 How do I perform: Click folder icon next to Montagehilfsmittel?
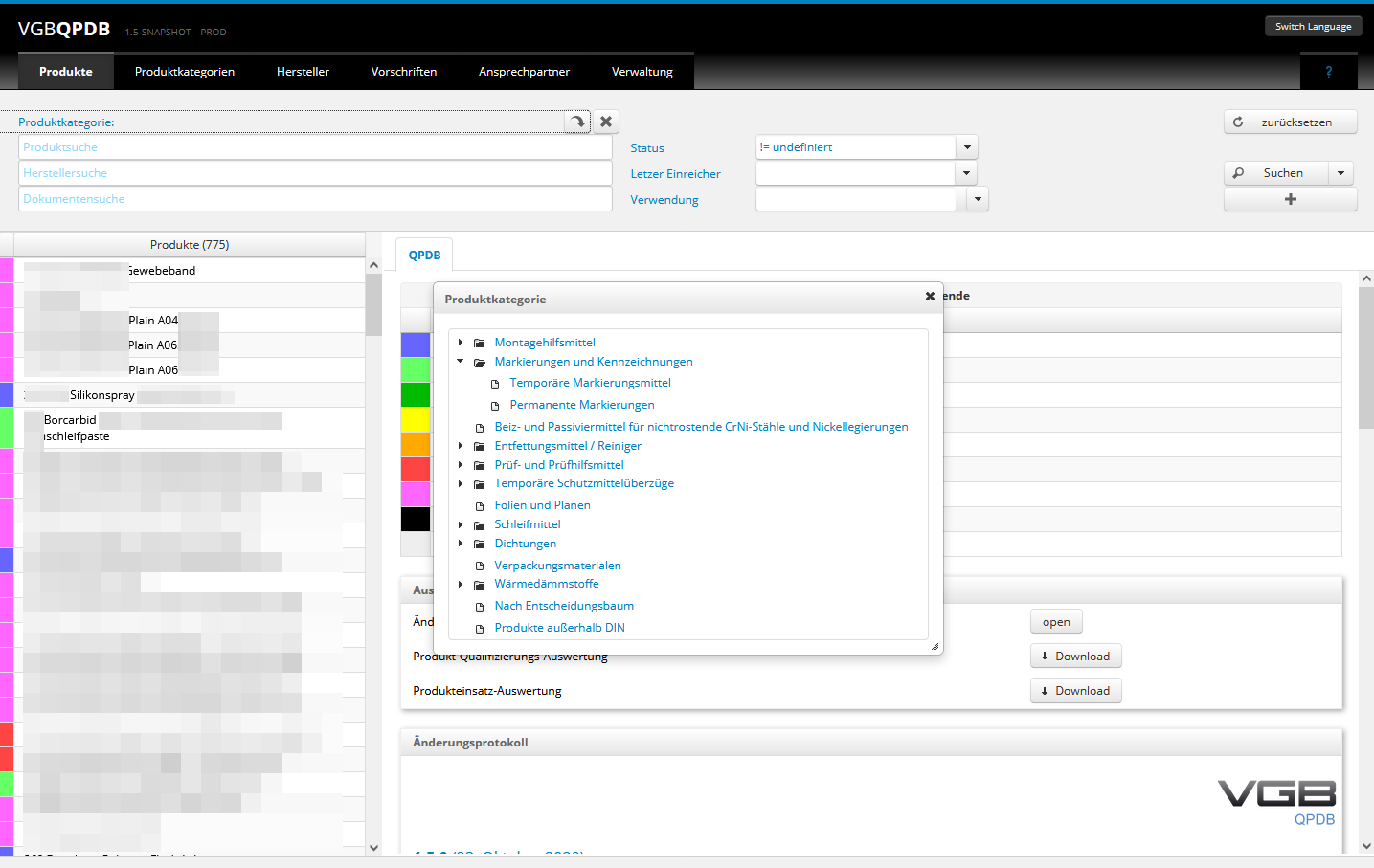(x=480, y=343)
